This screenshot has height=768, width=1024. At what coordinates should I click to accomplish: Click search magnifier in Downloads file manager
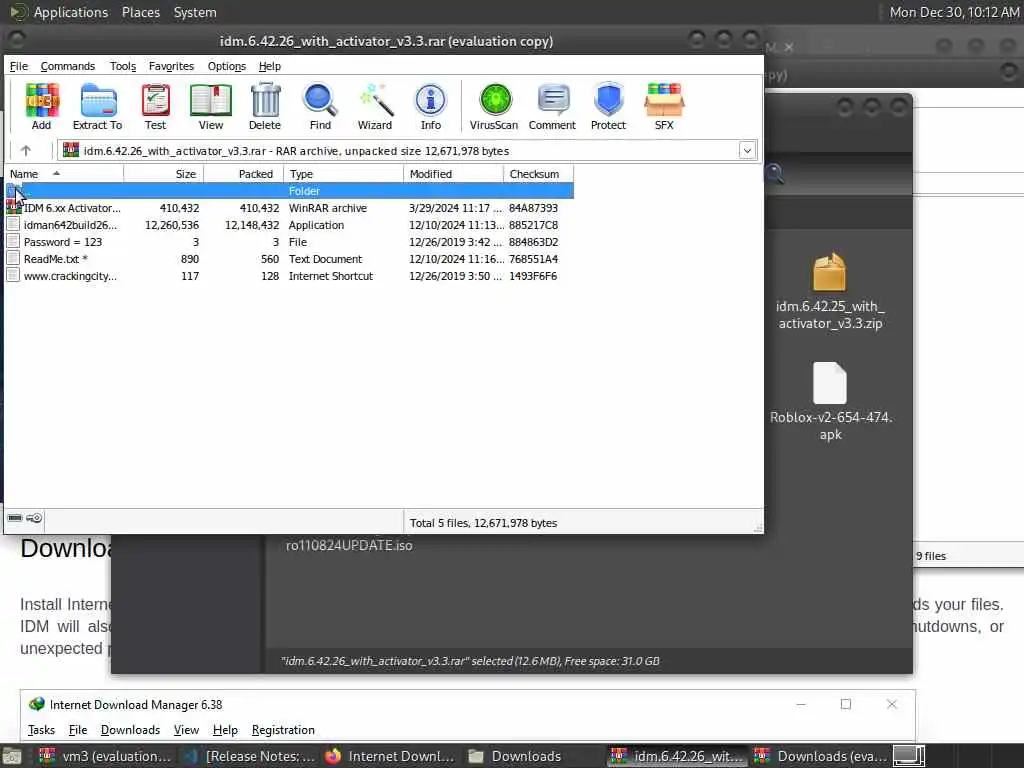coord(775,174)
